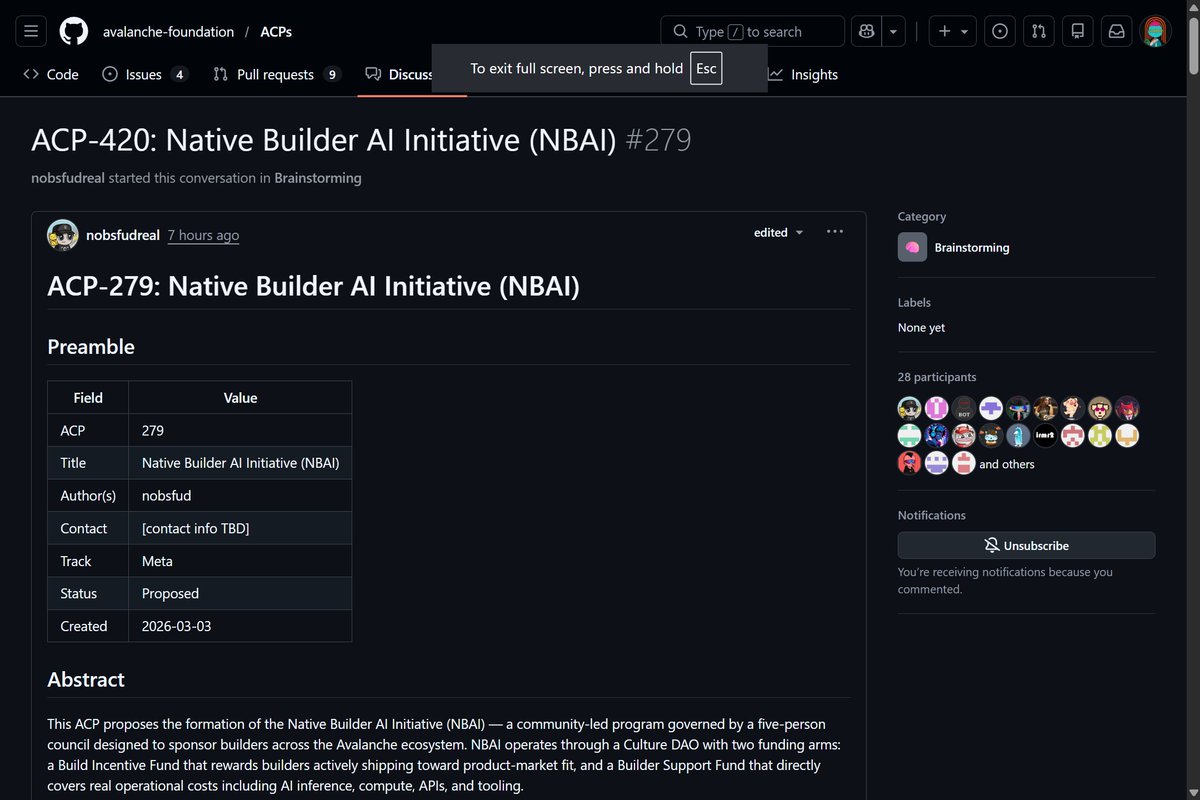This screenshot has width=1200, height=800.
Task: View your pull requests header icon
Action: click(x=1039, y=31)
